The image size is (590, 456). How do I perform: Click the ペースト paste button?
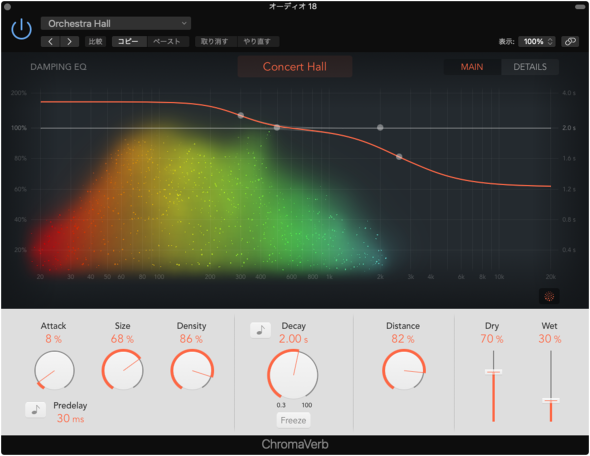[167, 41]
